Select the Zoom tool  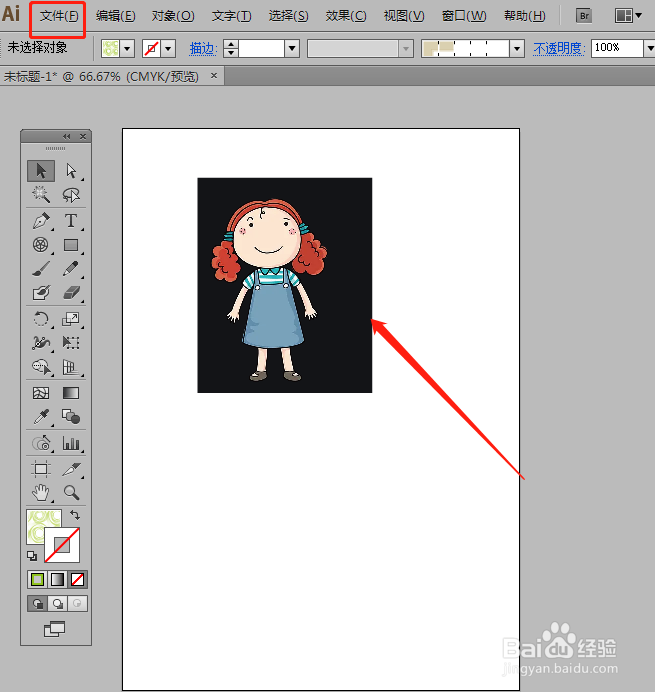[71, 493]
